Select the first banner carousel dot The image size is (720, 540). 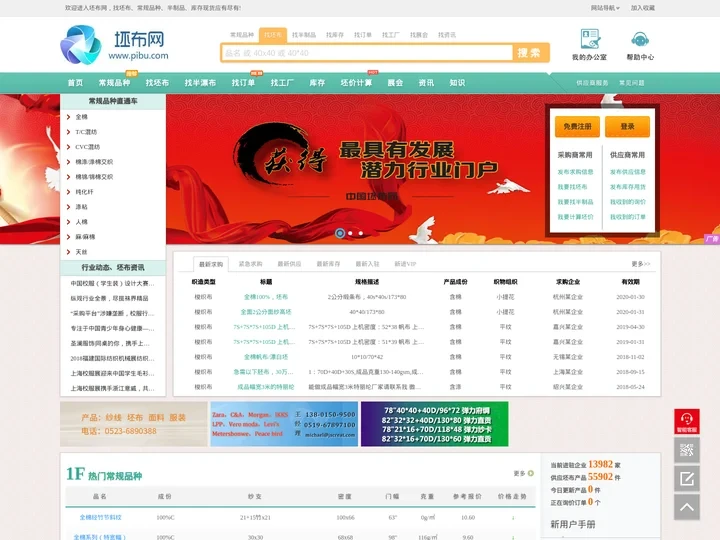(340, 233)
